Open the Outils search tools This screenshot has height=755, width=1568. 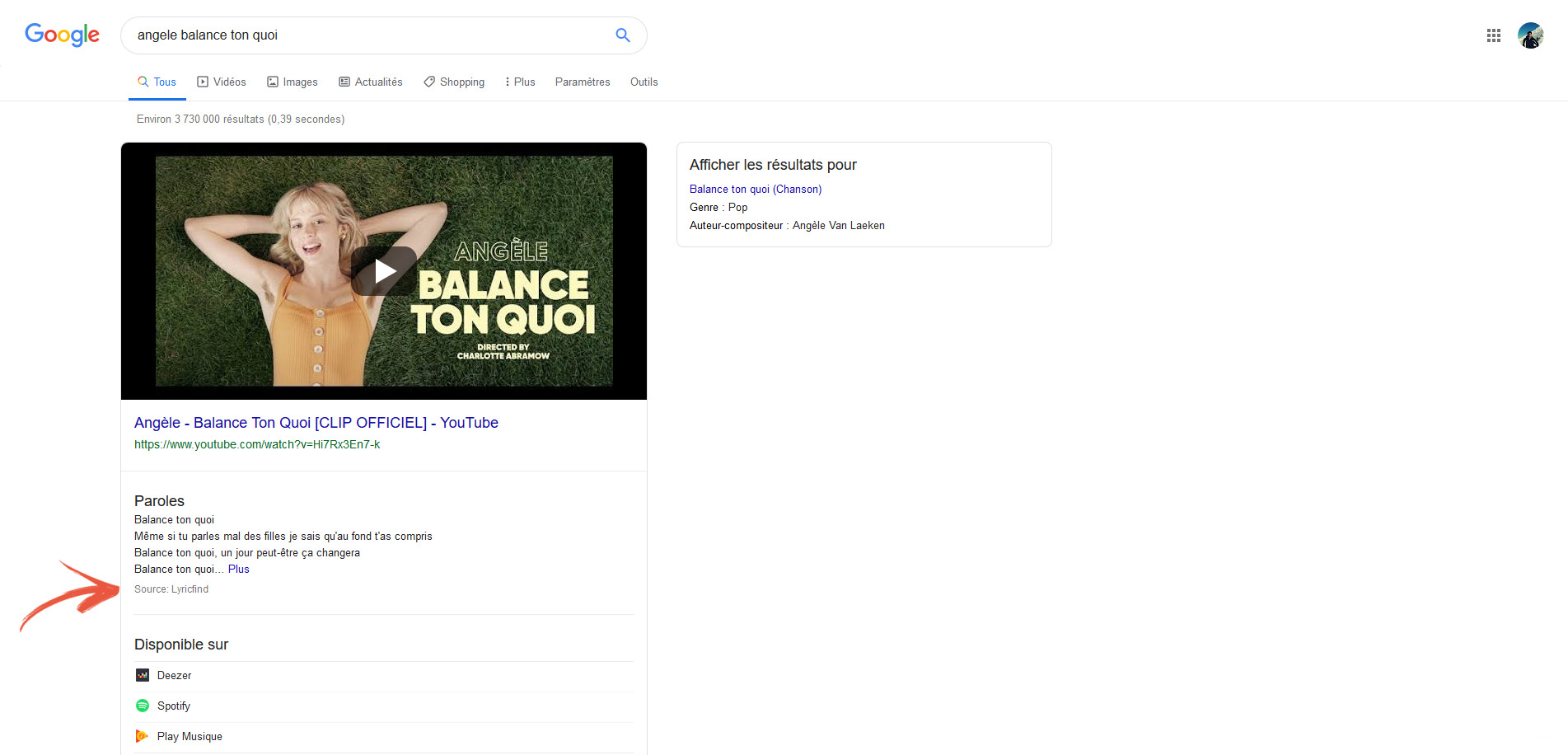pos(644,82)
